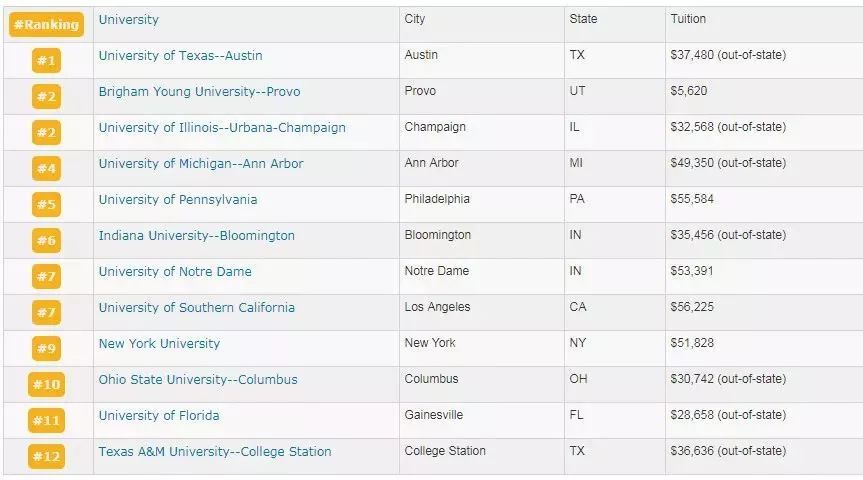The image size is (863, 480).
Task: Click the #10 ranking badge
Action: click(46, 384)
